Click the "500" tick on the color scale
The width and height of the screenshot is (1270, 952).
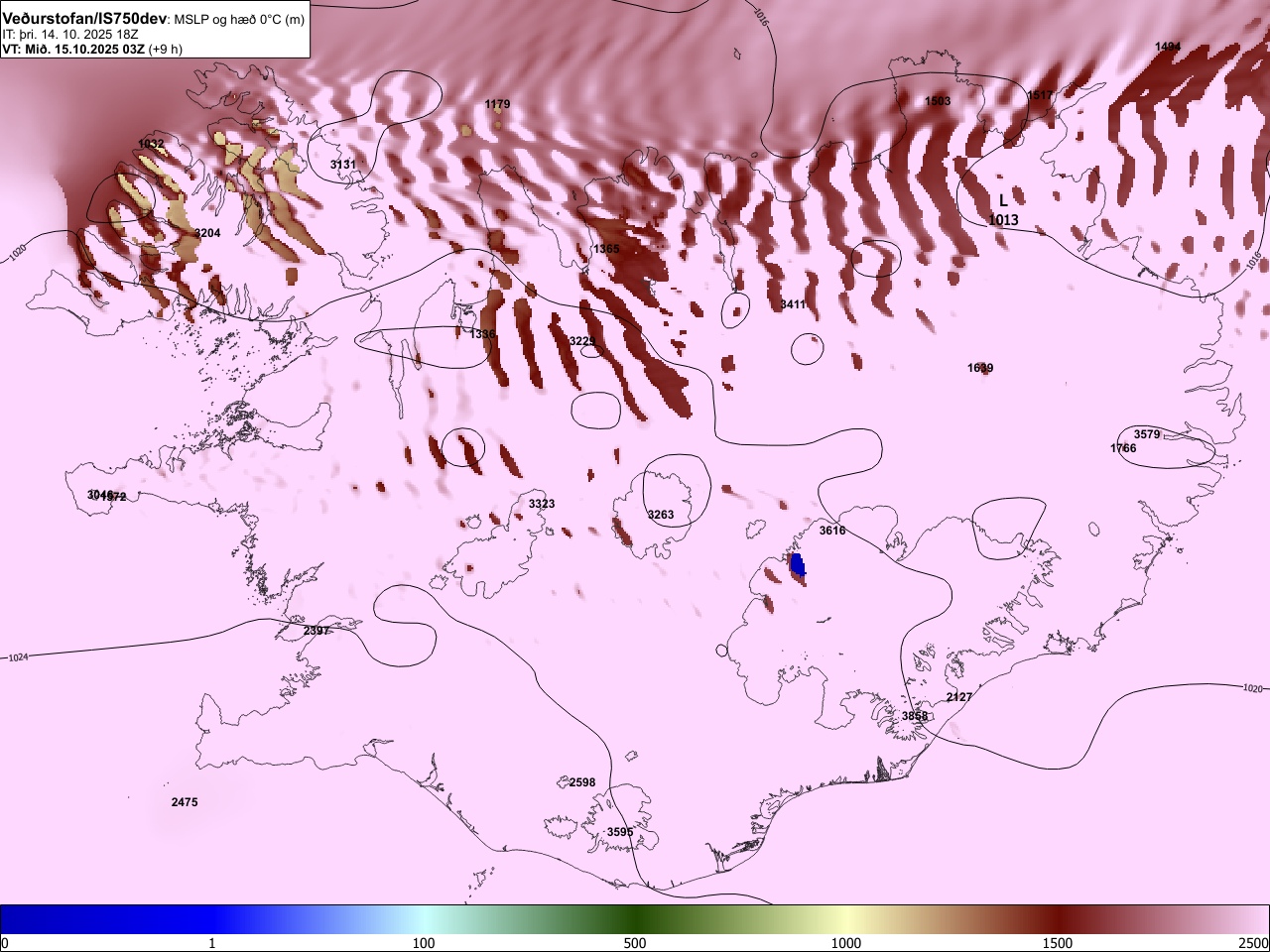(x=635, y=943)
